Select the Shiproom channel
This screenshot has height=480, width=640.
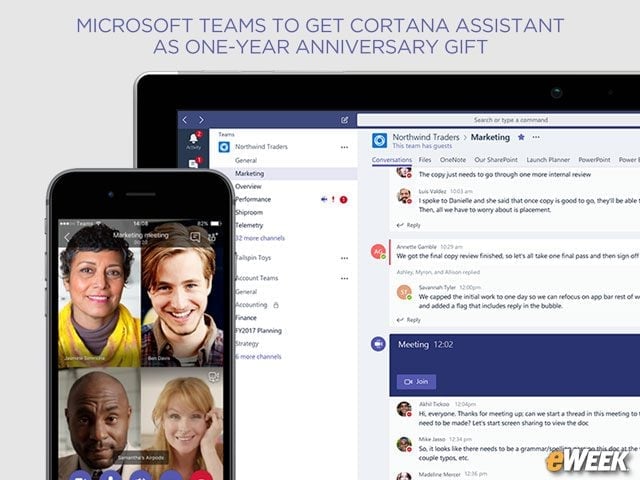(x=249, y=213)
